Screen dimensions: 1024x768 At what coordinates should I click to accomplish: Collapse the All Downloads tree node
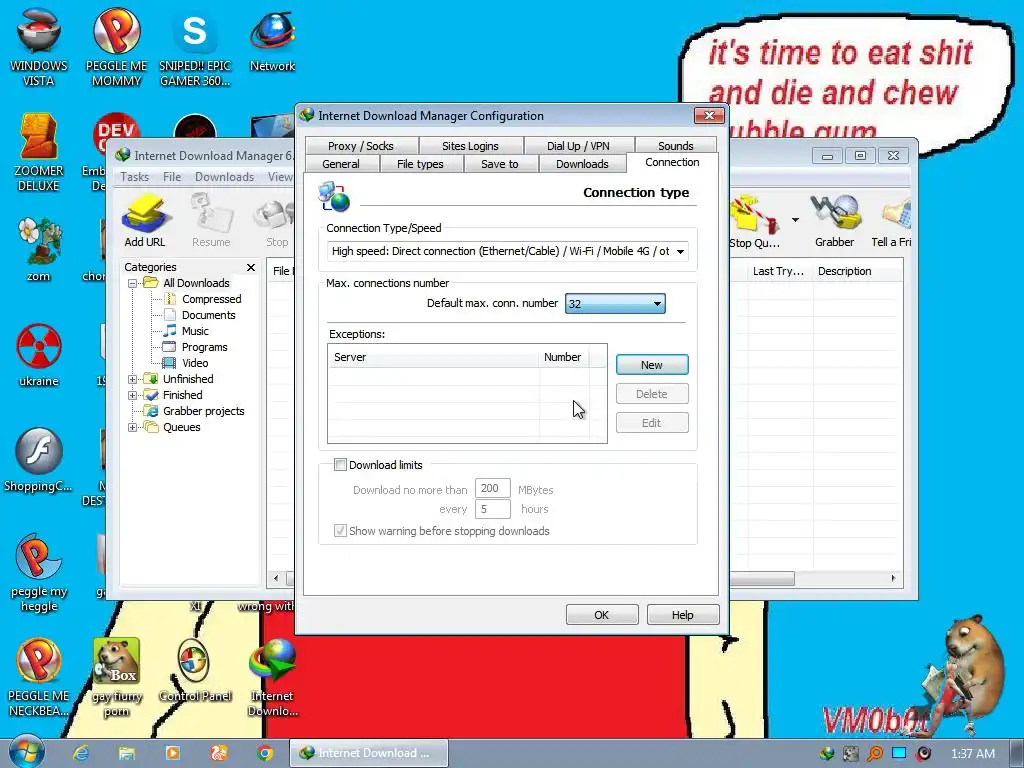[x=132, y=283]
